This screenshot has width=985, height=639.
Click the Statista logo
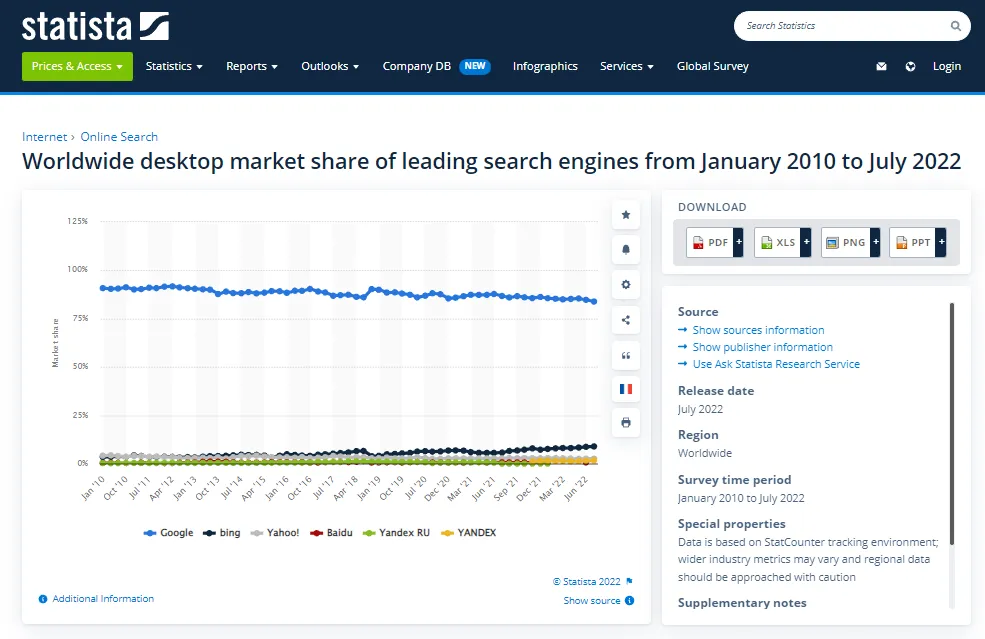click(95, 26)
